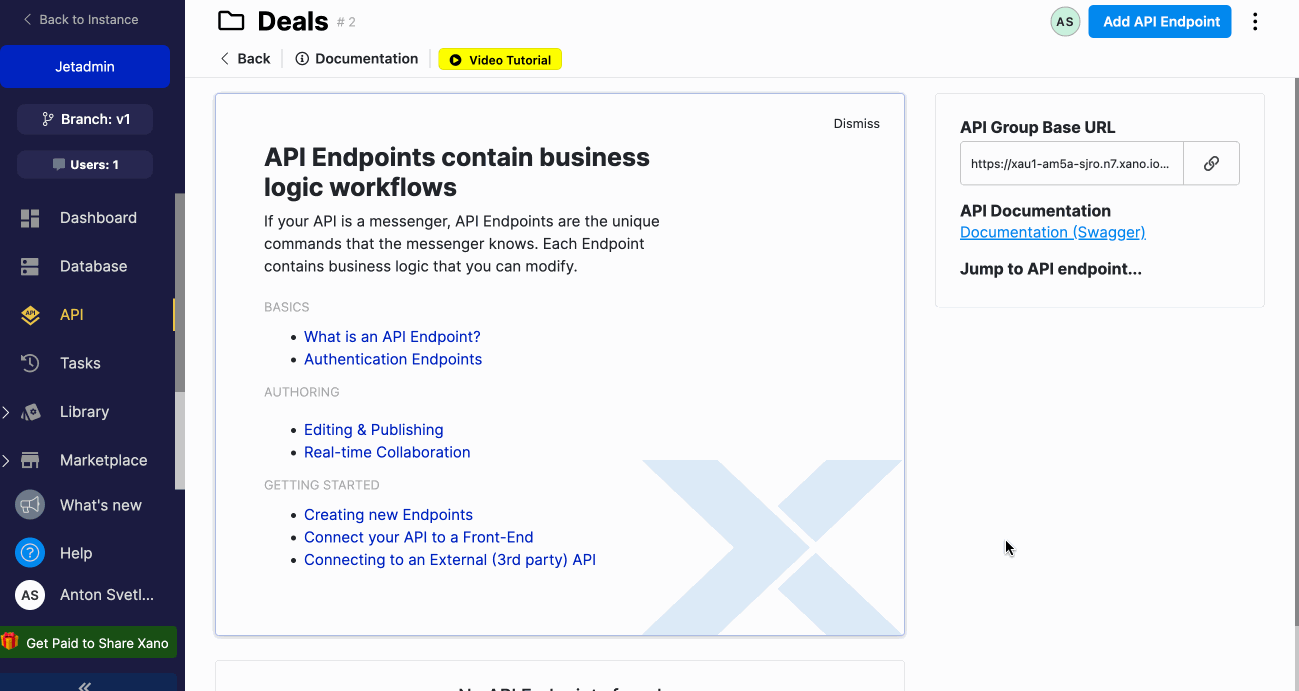
Task: Open the Documentation tab item
Action: click(357, 59)
